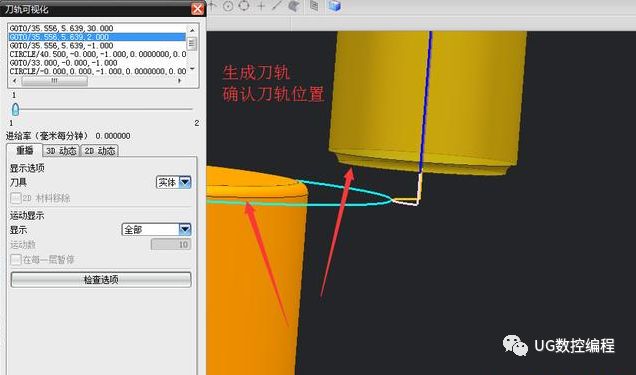Click the striped sheet toolbar icon
The height and width of the screenshot is (375, 636).
(314, 6)
